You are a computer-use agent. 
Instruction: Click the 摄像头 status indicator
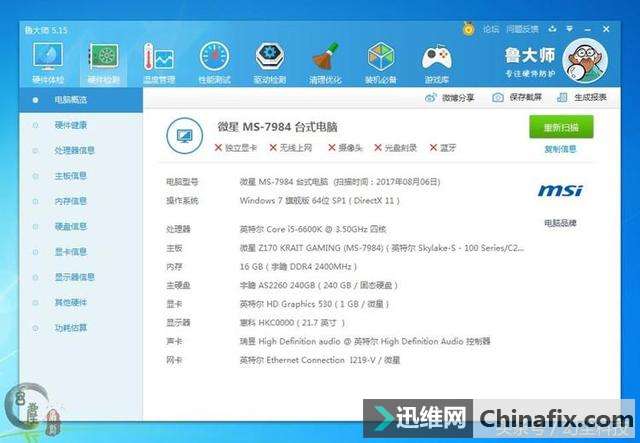pyautogui.click(x=345, y=148)
